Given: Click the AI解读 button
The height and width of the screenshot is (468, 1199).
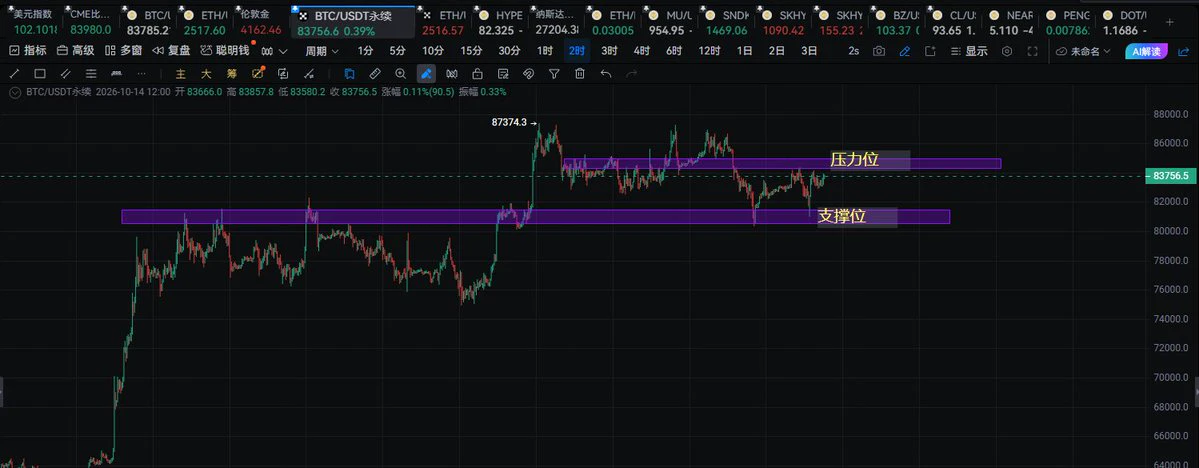Looking at the screenshot, I should tap(1146, 51).
